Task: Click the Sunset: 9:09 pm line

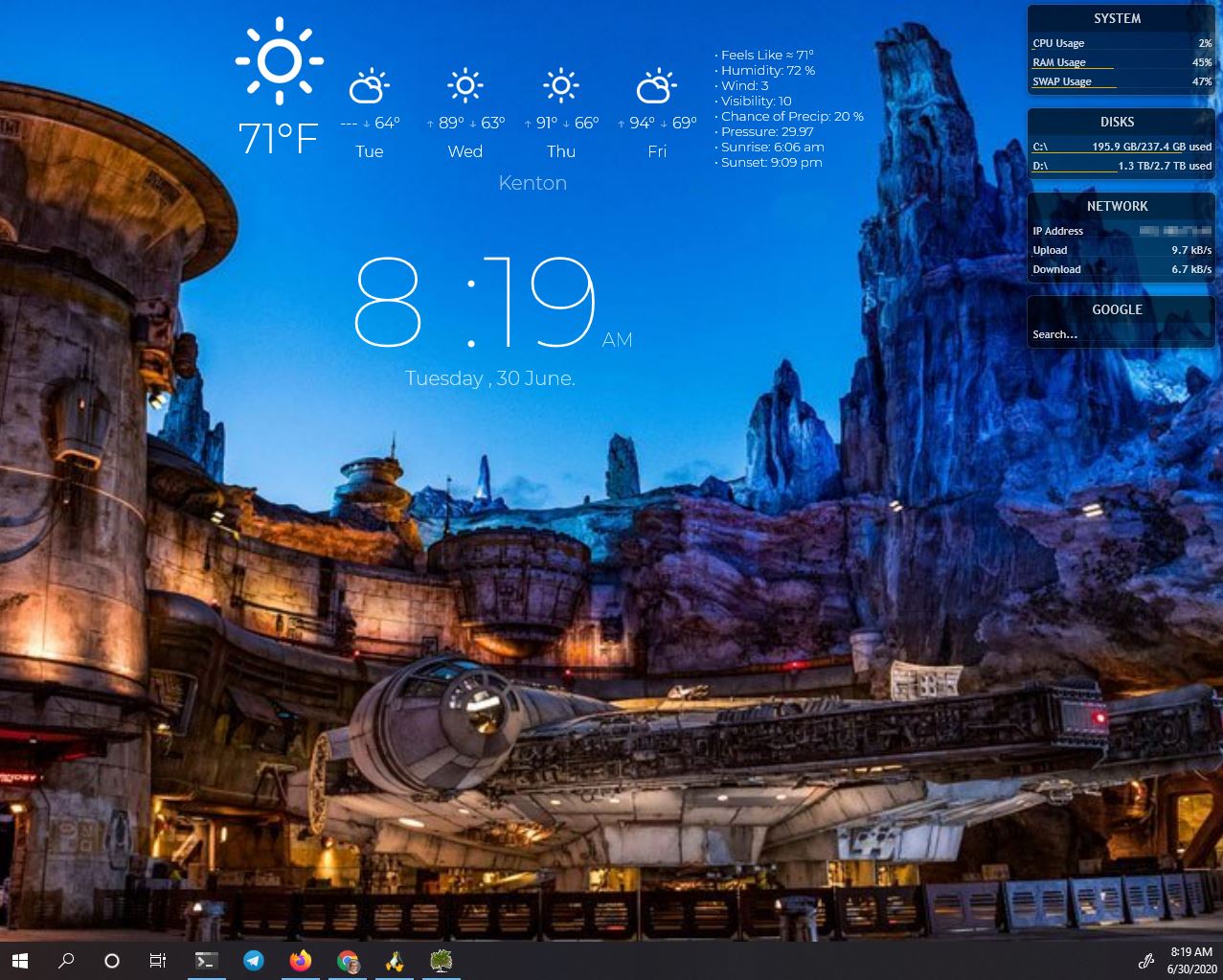Action: (769, 162)
